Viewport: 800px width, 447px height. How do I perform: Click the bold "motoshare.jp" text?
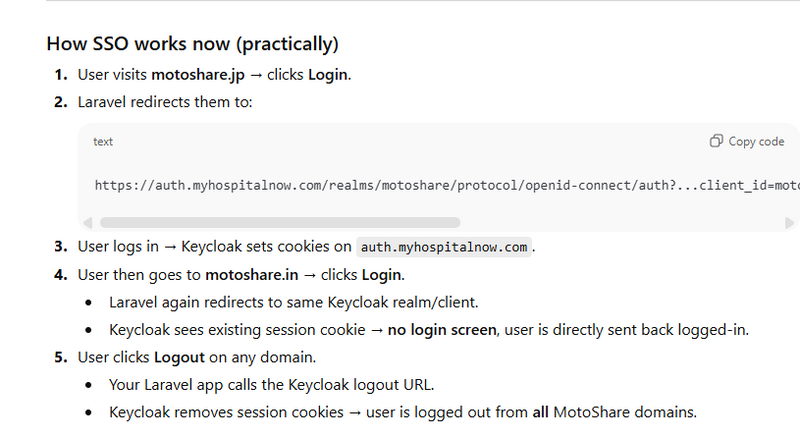pyautogui.click(x=197, y=74)
